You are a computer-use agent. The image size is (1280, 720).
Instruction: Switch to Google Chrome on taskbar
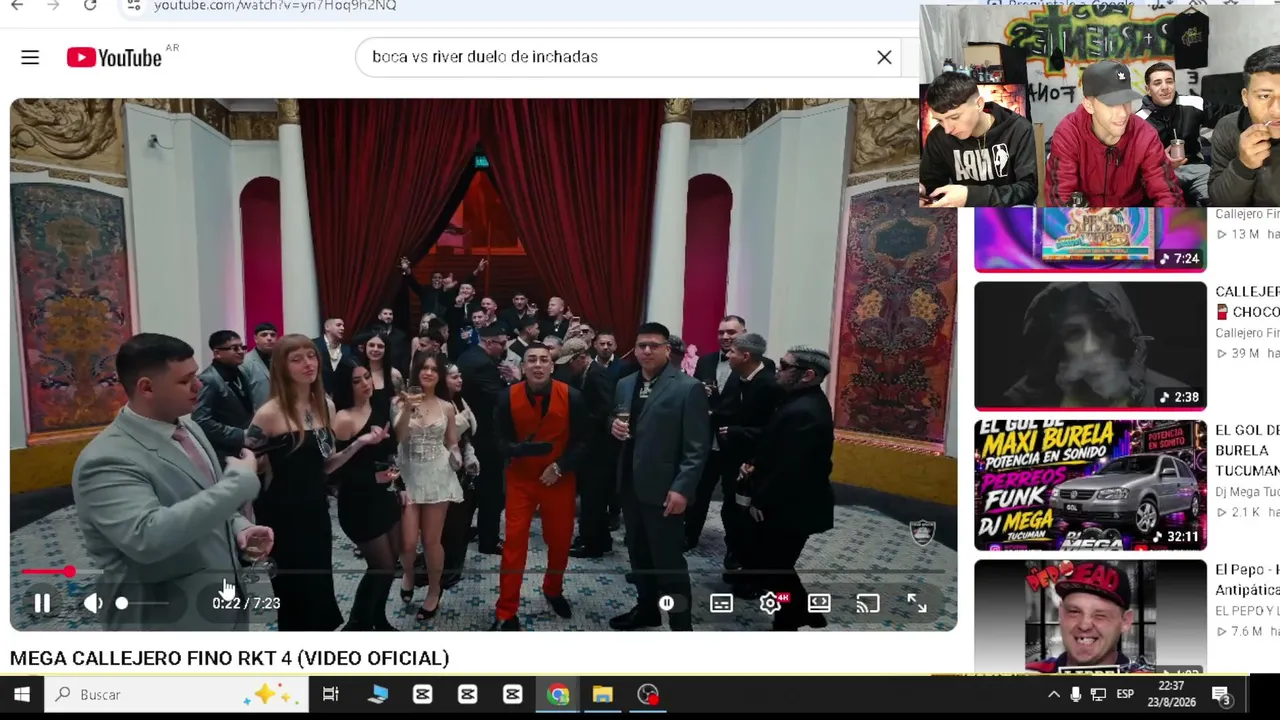pos(558,694)
